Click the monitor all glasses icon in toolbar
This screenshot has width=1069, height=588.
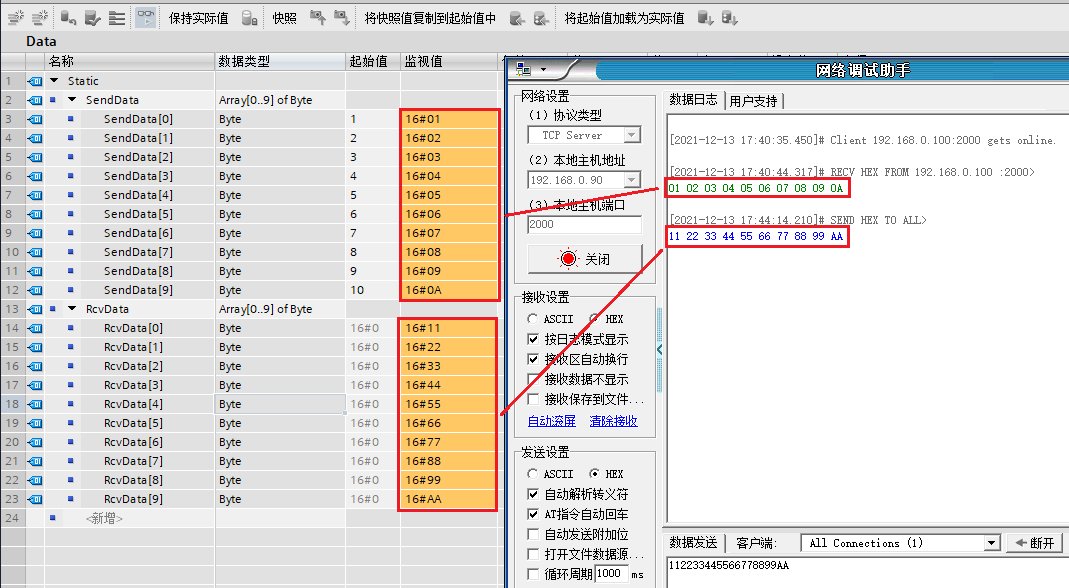[145, 18]
